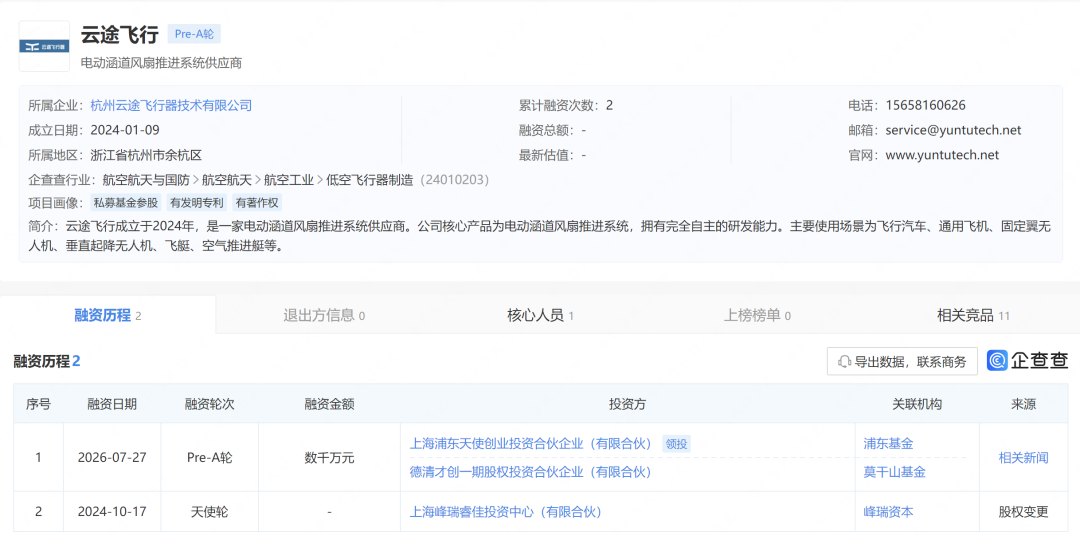
Task: Open the 峰瑞资本 institution link
Action: [x=889, y=512]
